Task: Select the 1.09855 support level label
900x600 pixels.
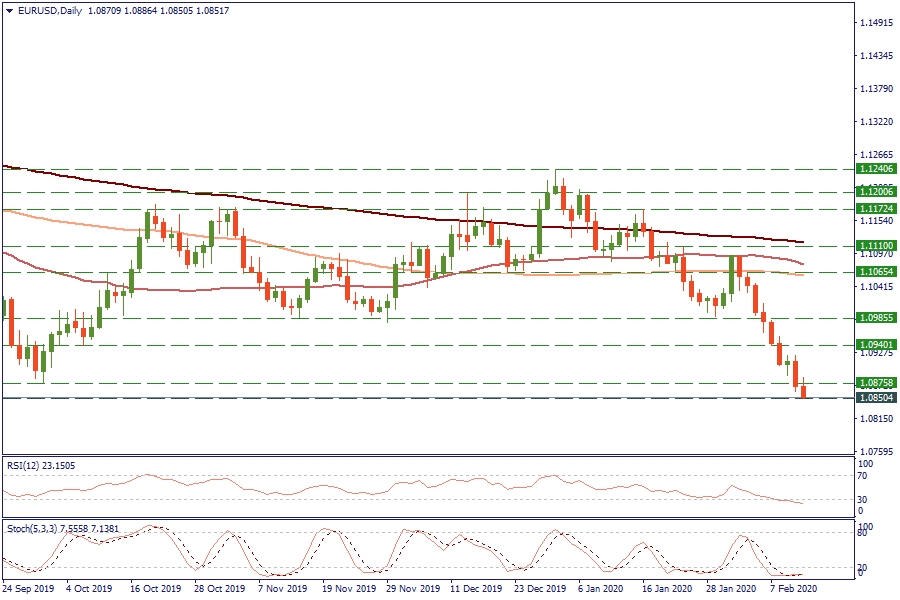Action: coord(875,318)
